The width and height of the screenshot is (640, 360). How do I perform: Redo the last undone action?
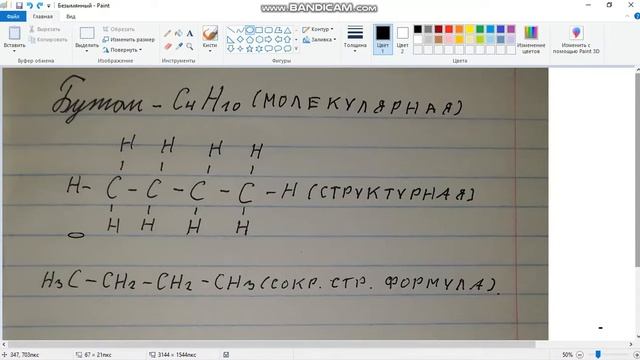click(x=40, y=5)
